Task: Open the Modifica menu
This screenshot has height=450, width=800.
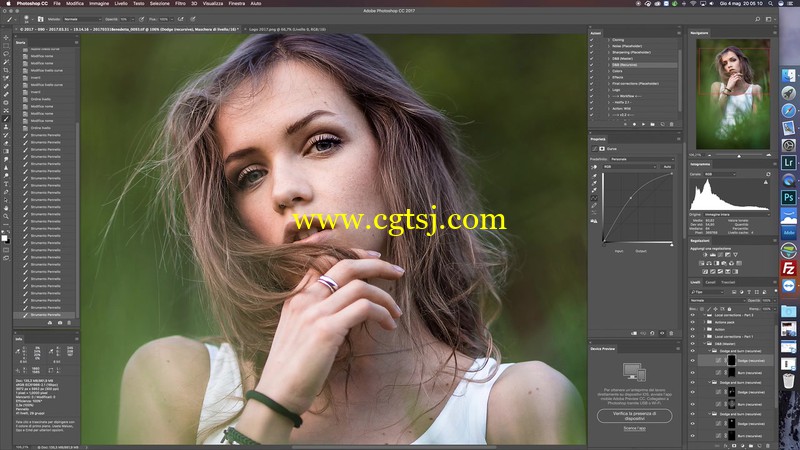Action: point(74,3)
